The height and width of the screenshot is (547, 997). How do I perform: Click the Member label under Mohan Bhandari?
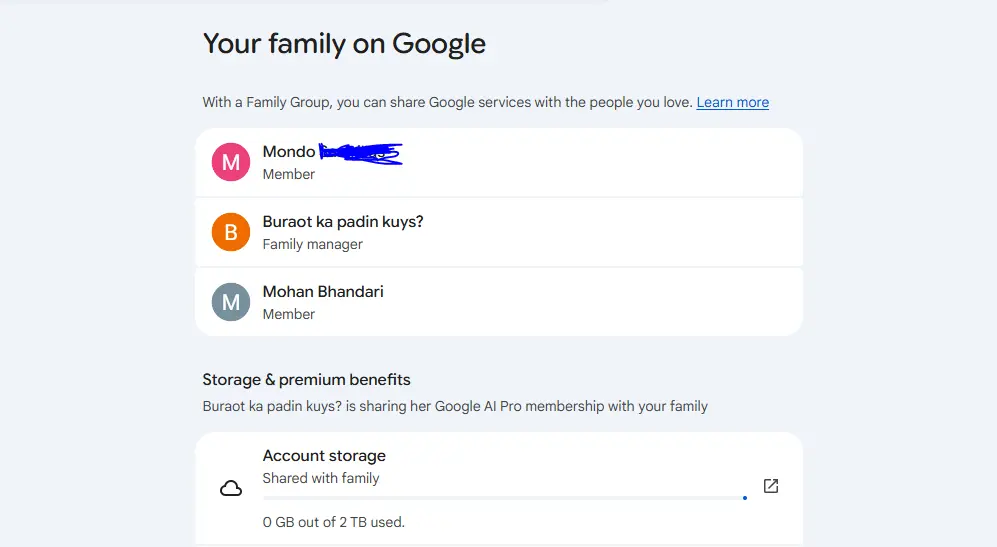(x=289, y=314)
